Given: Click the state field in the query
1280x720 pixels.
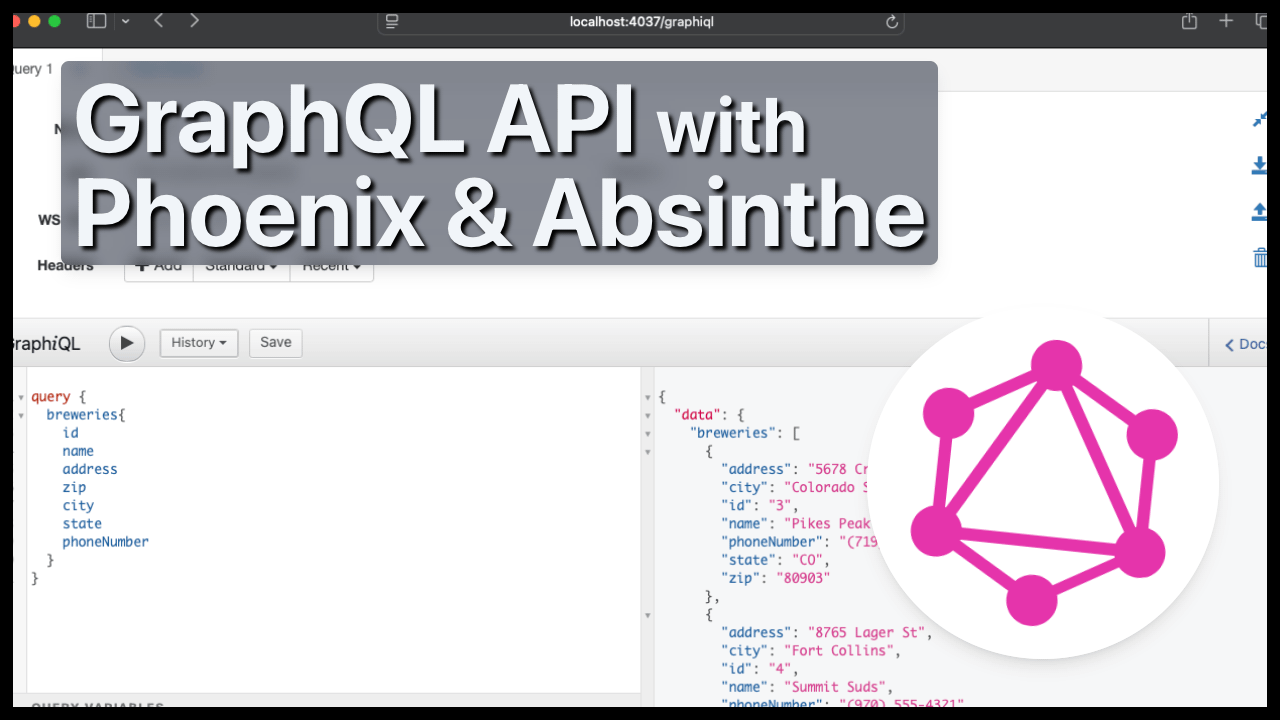Looking at the screenshot, I should (x=82, y=523).
